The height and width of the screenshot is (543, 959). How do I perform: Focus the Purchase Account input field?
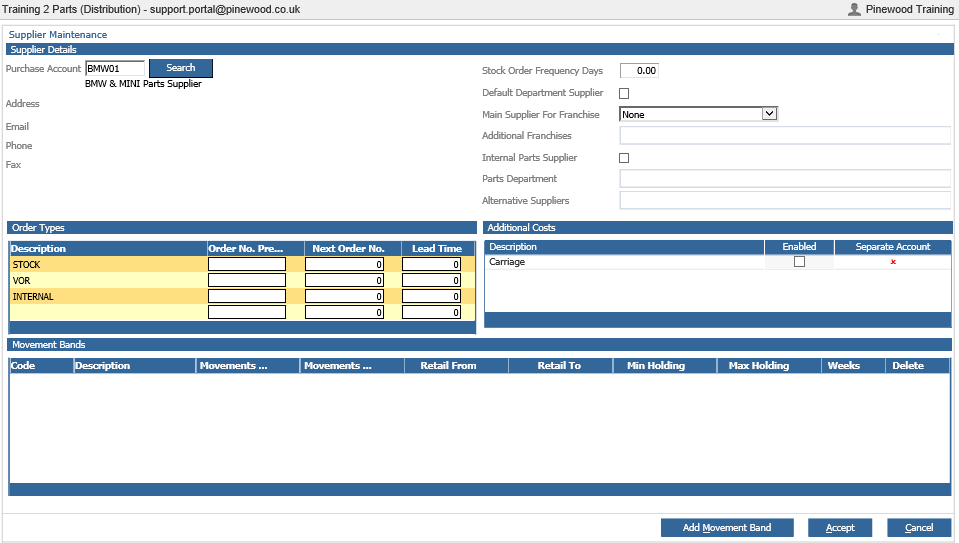point(115,68)
